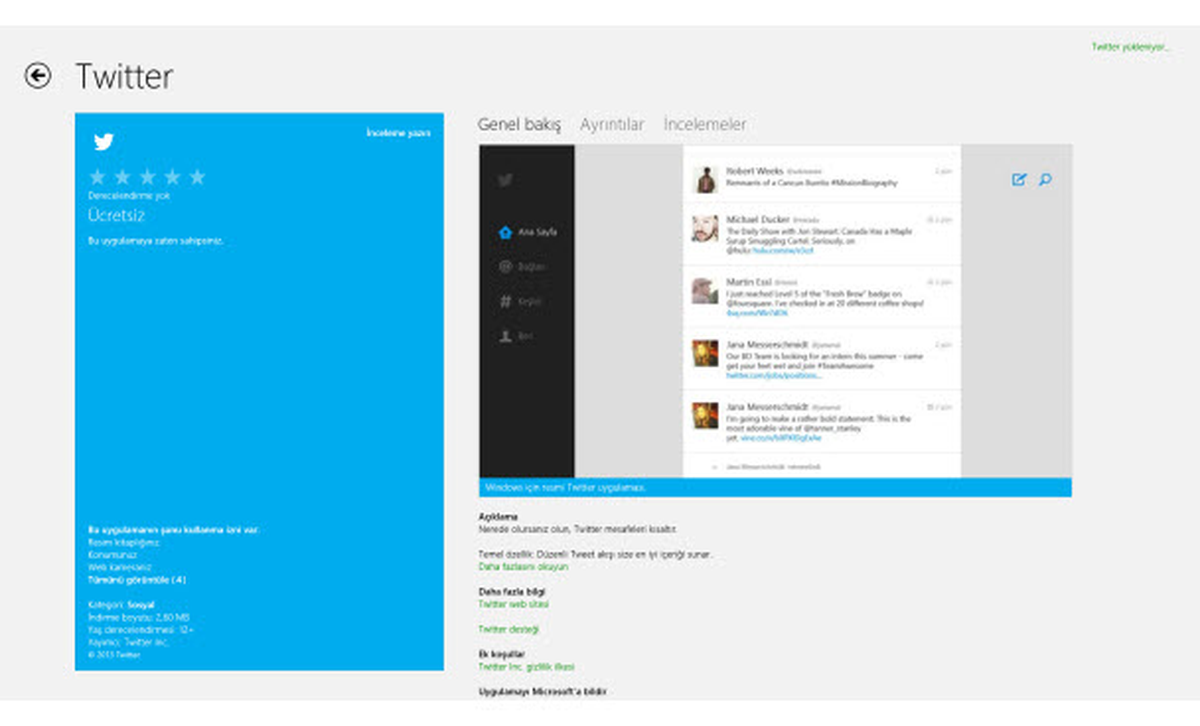Screen dimensions: 1200x726
Task: Click the Ana Sayfa home icon in preview
Action: pyautogui.click(x=505, y=232)
